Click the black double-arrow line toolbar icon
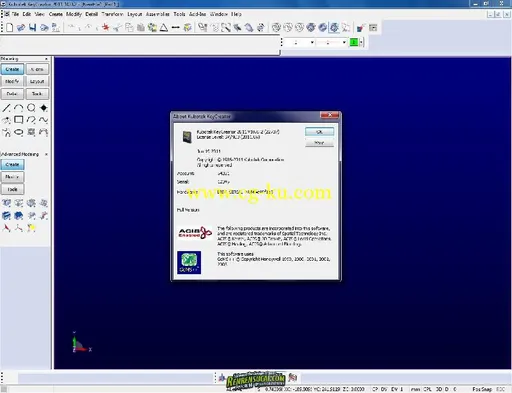512x393 pixels. (x=176, y=28)
